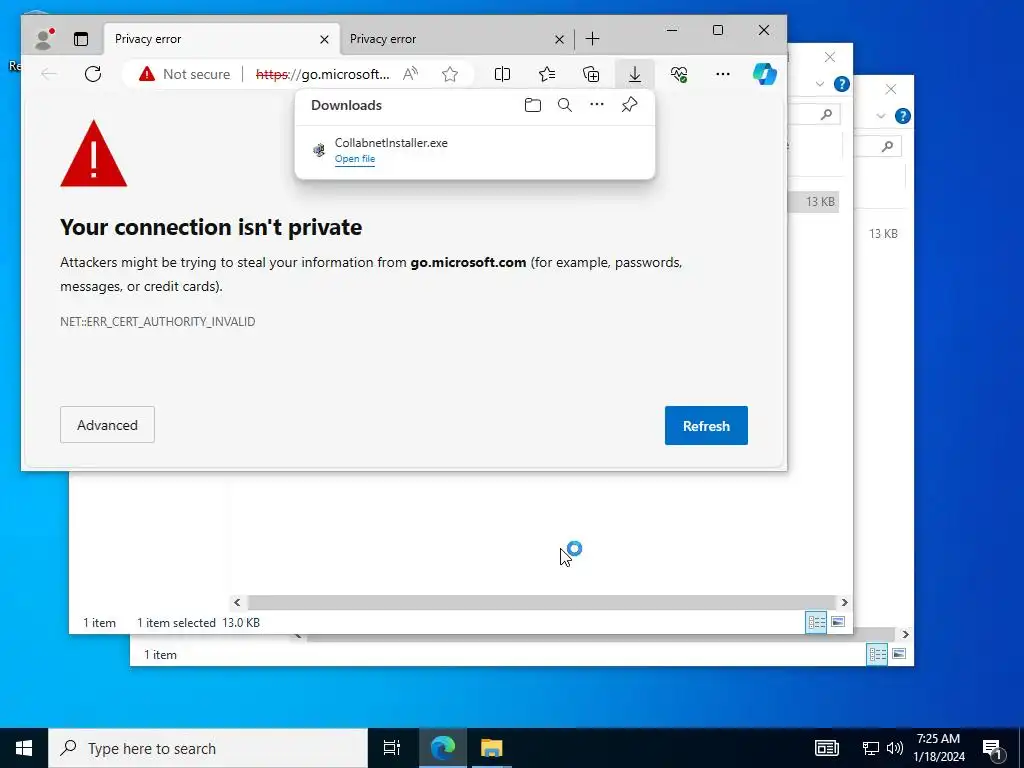Open a new tab with plus button
Screen dimensions: 1024x768
point(592,39)
